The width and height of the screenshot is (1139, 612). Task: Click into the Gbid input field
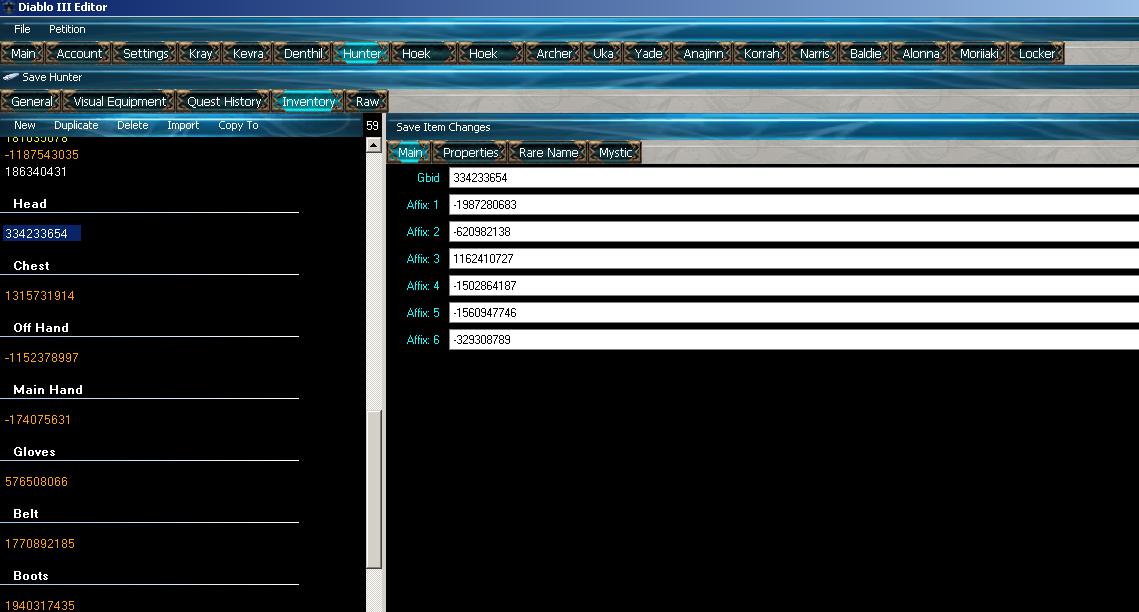[790, 178]
